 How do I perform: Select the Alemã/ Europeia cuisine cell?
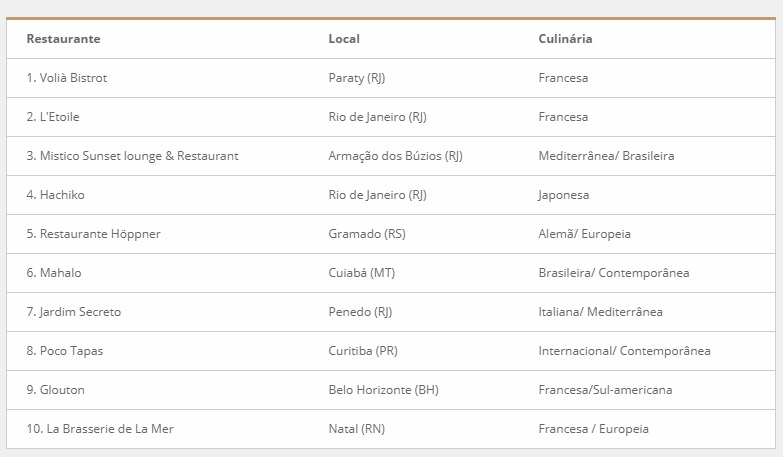pyautogui.click(x=584, y=234)
